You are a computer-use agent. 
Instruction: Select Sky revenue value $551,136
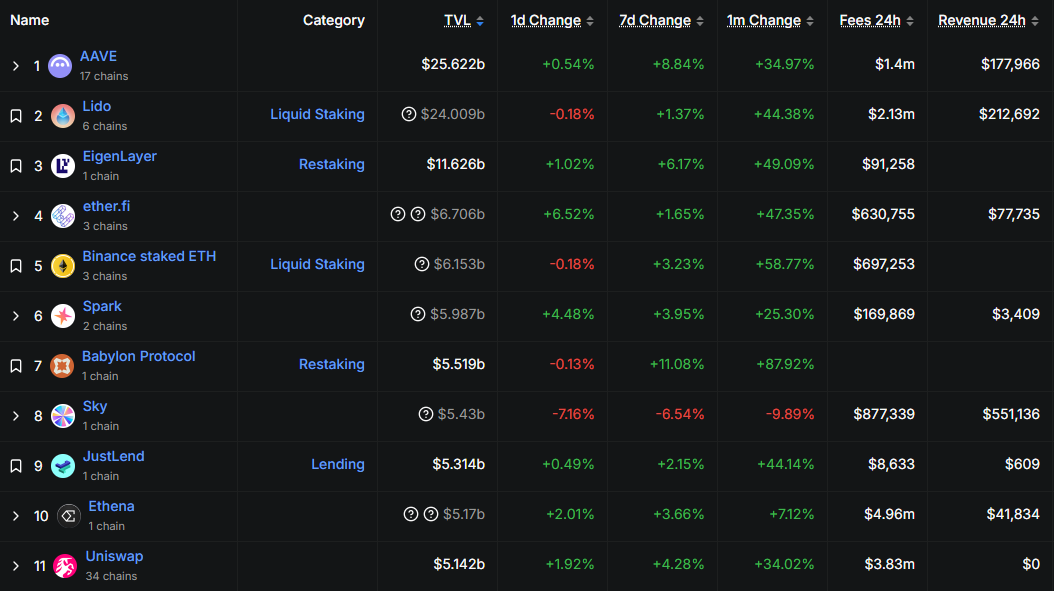click(1011, 414)
